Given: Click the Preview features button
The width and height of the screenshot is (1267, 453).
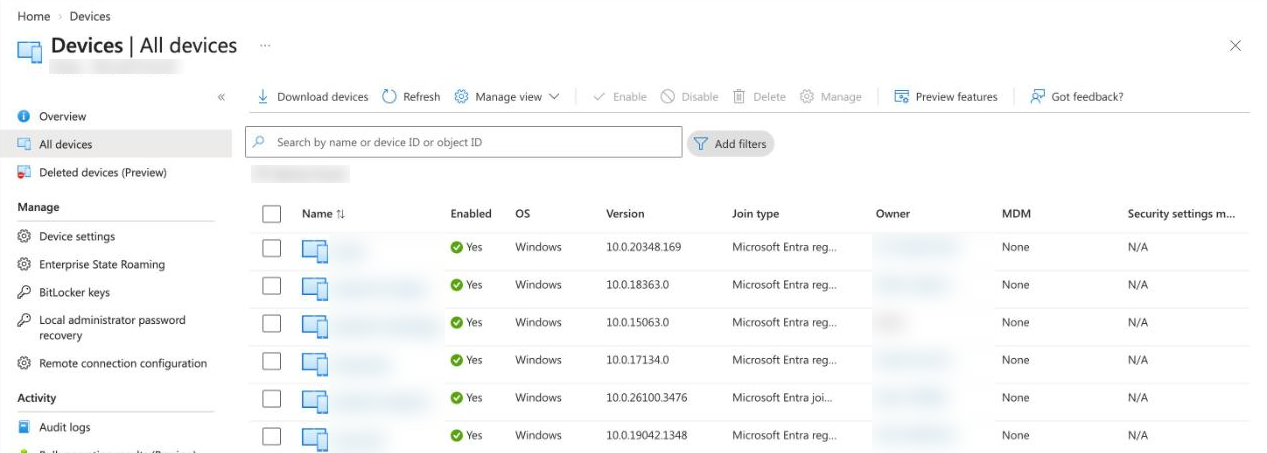Looking at the screenshot, I should 945,97.
